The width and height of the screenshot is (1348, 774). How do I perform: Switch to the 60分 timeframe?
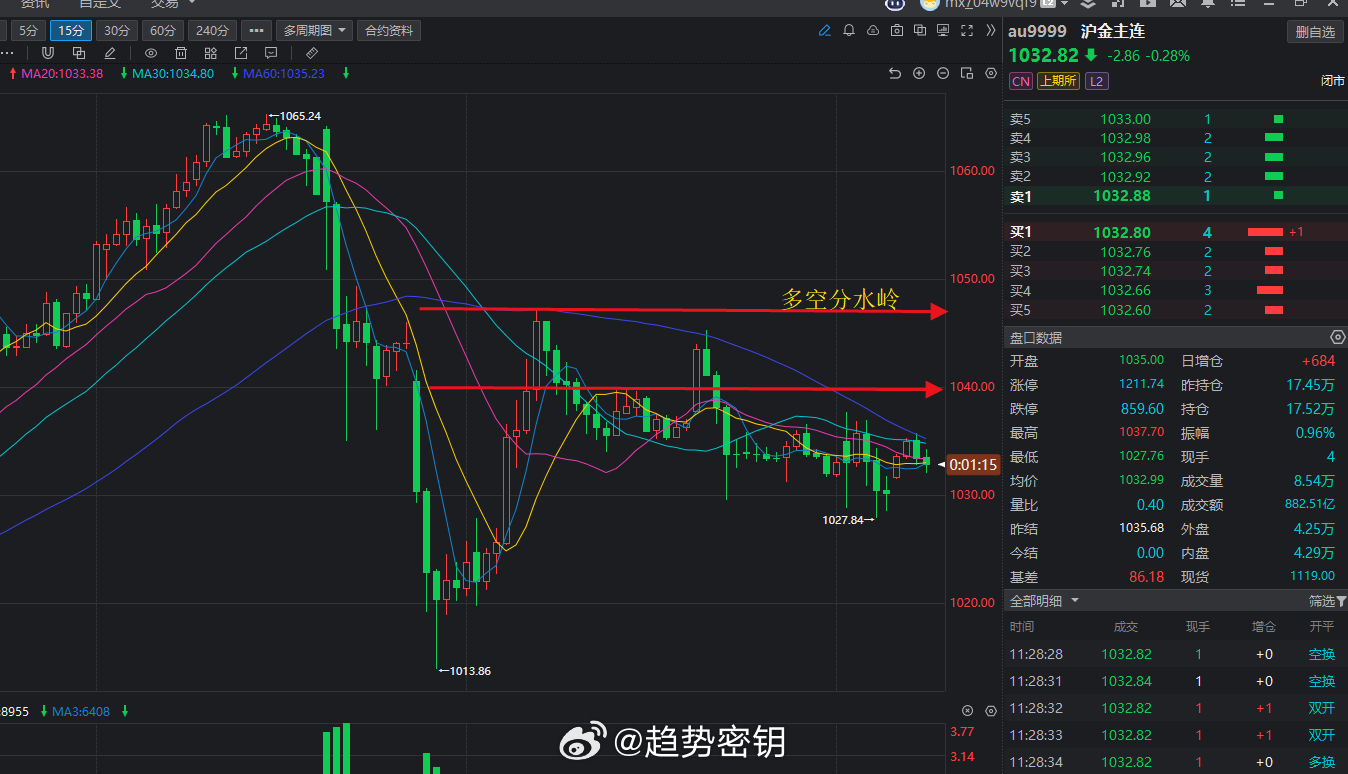pos(162,31)
